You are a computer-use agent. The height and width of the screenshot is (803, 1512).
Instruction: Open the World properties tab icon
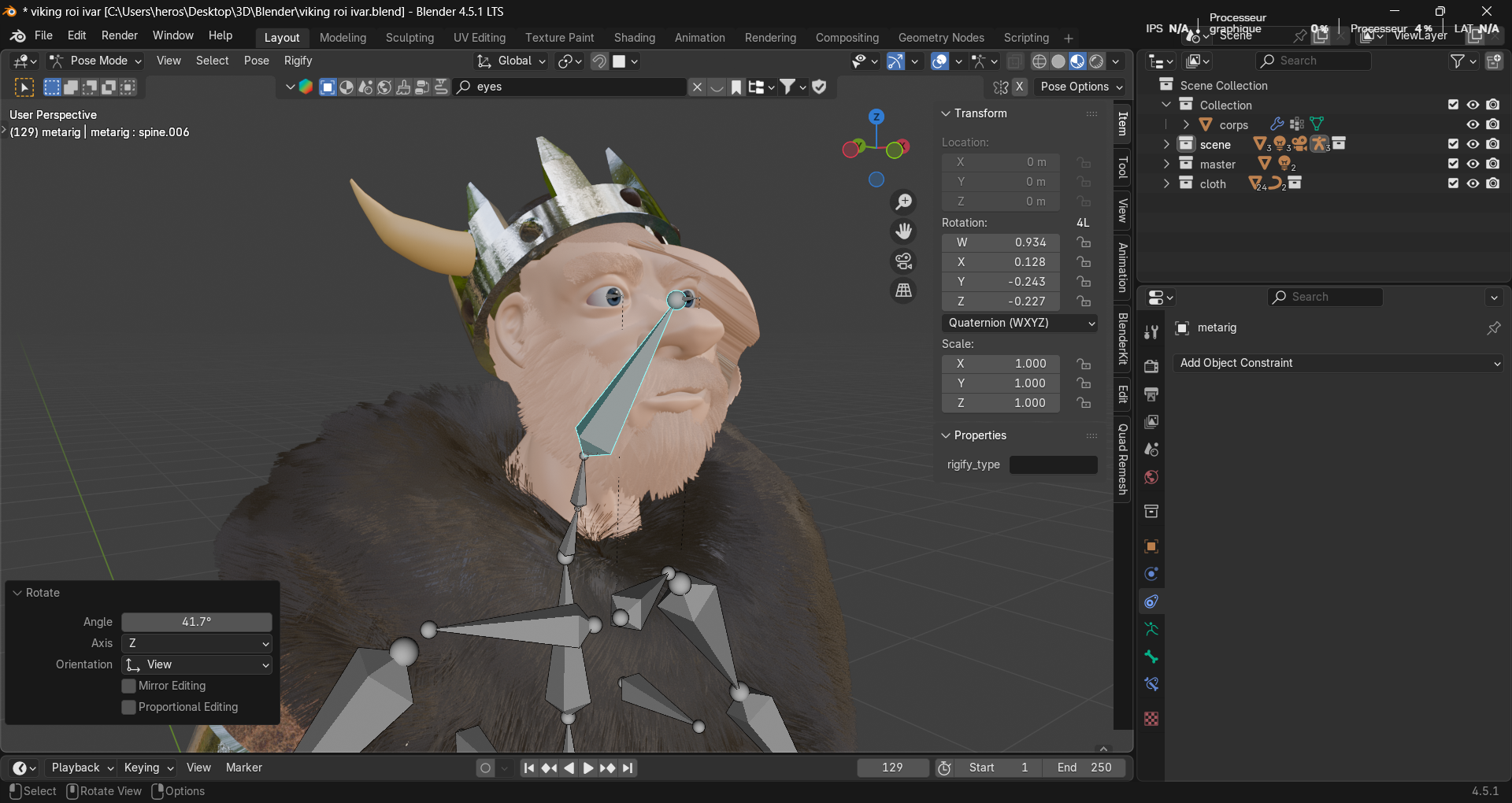(x=1151, y=477)
